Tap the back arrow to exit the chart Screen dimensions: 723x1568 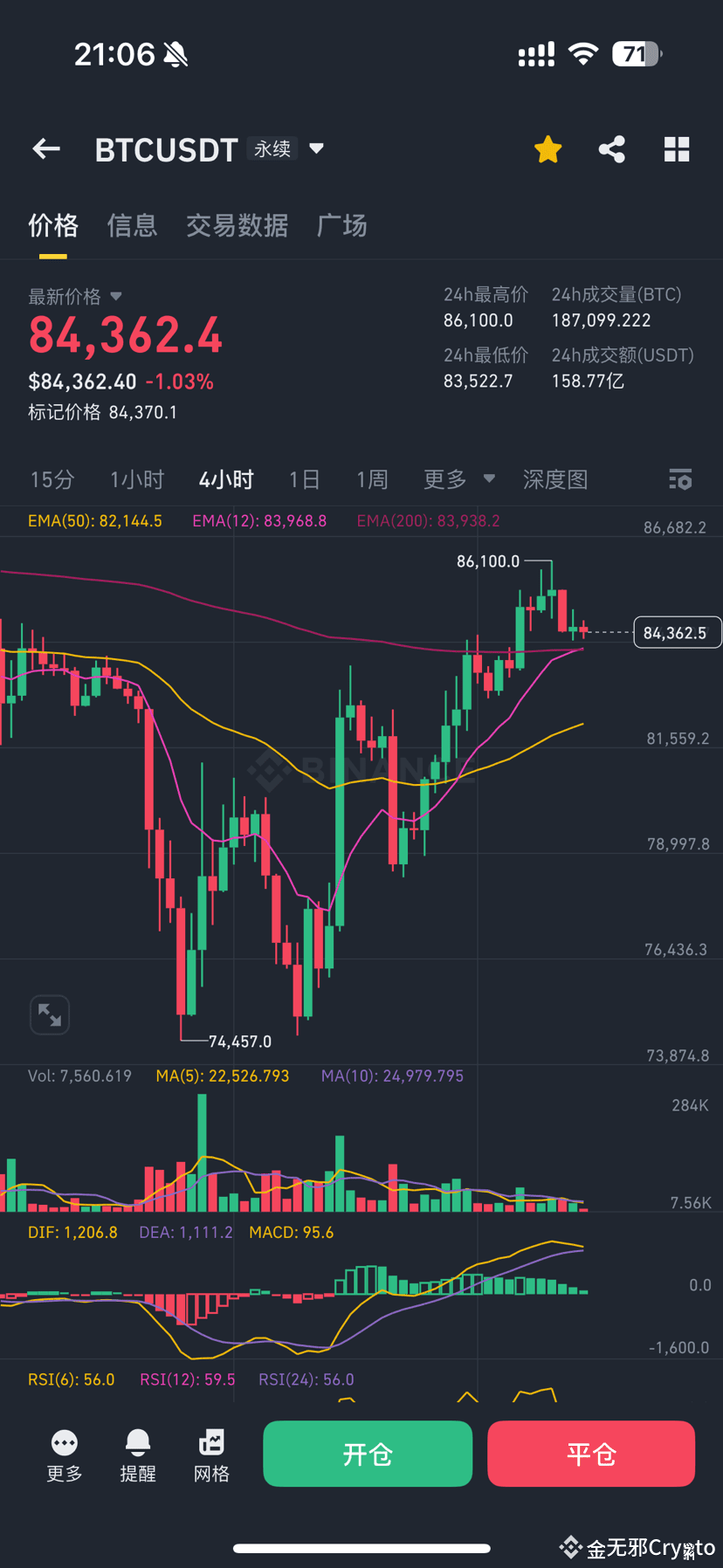click(x=45, y=148)
